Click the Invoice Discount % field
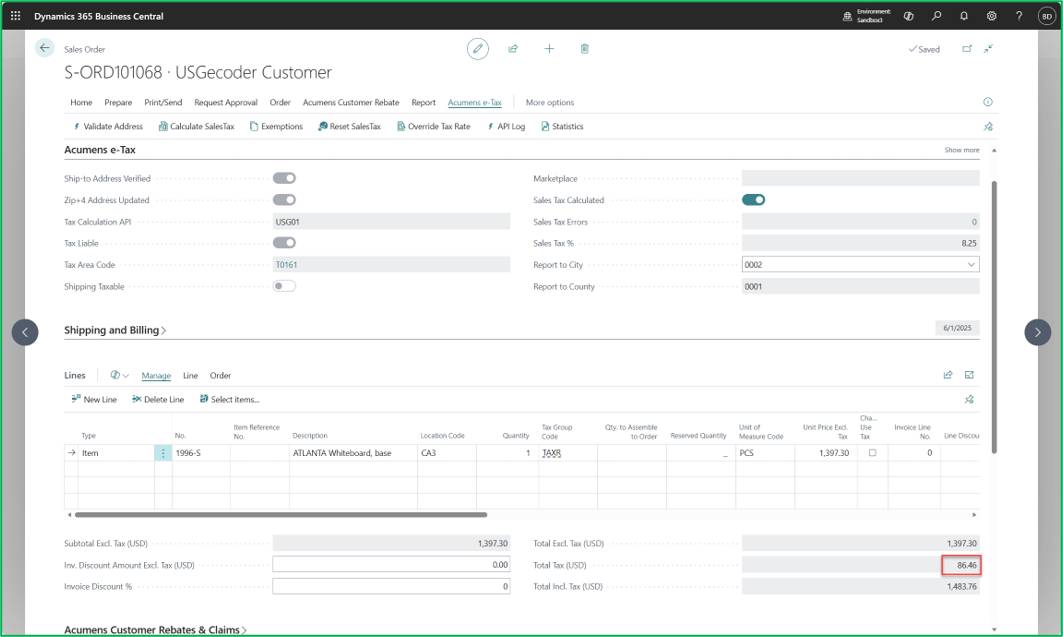The width and height of the screenshot is (1063, 637). (x=391, y=586)
